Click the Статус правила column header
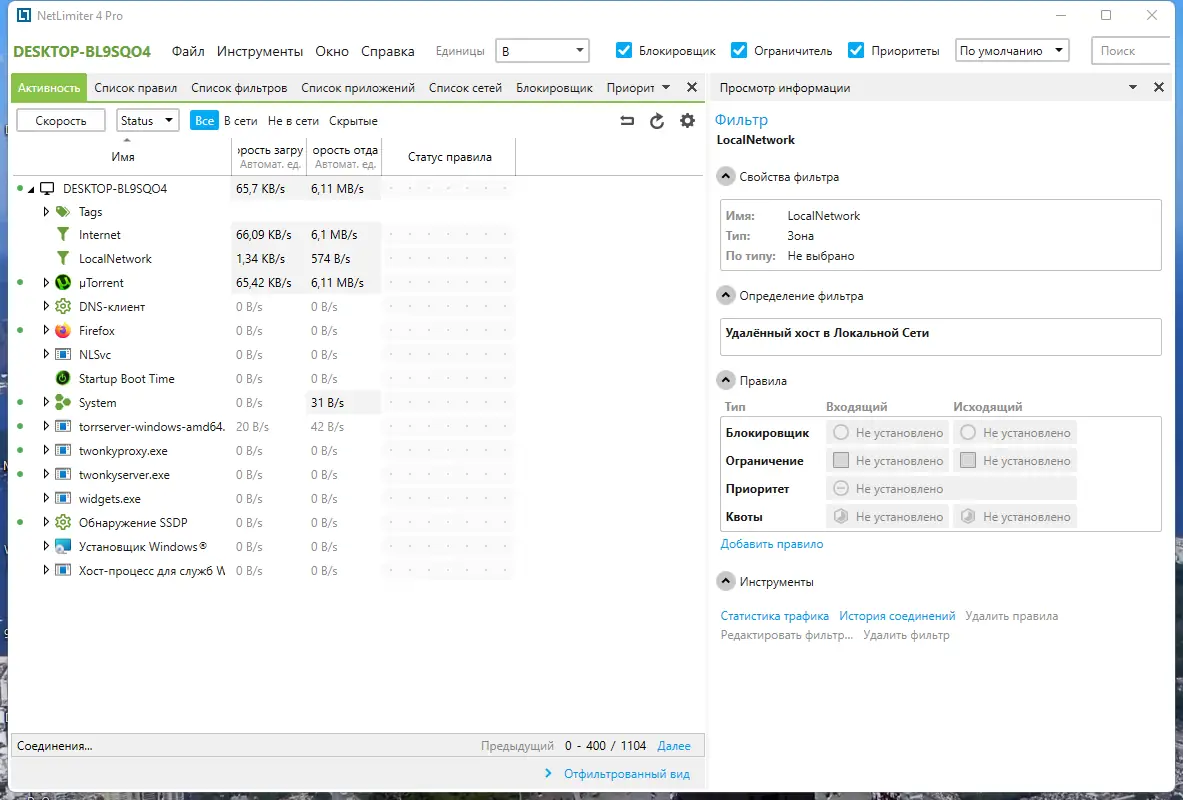Image resolution: width=1183 pixels, height=800 pixels. (450, 157)
